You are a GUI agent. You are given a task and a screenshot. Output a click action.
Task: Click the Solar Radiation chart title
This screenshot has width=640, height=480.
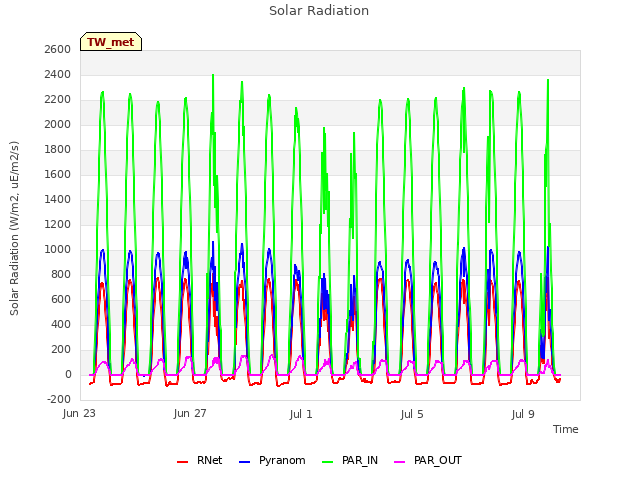(319, 11)
